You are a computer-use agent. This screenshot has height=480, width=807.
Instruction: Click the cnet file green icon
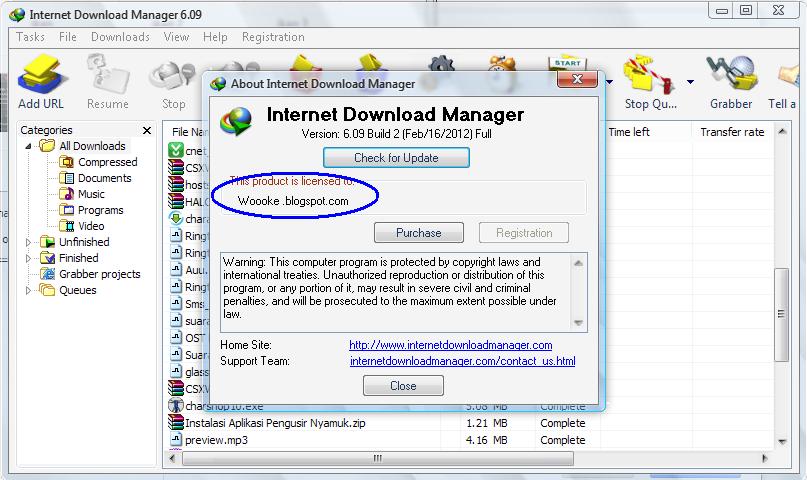point(176,150)
